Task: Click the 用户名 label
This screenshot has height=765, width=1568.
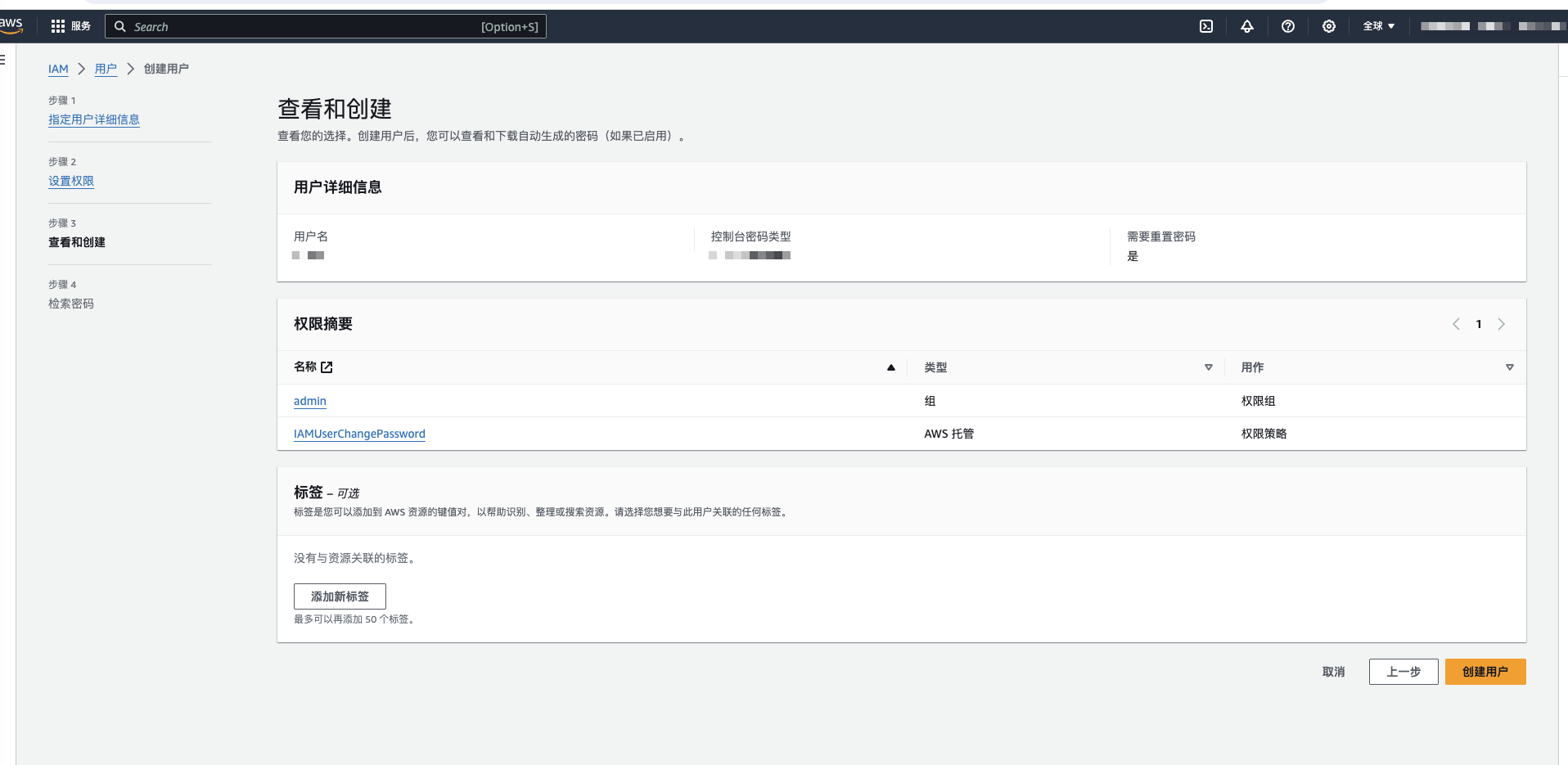Action: pyautogui.click(x=311, y=236)
